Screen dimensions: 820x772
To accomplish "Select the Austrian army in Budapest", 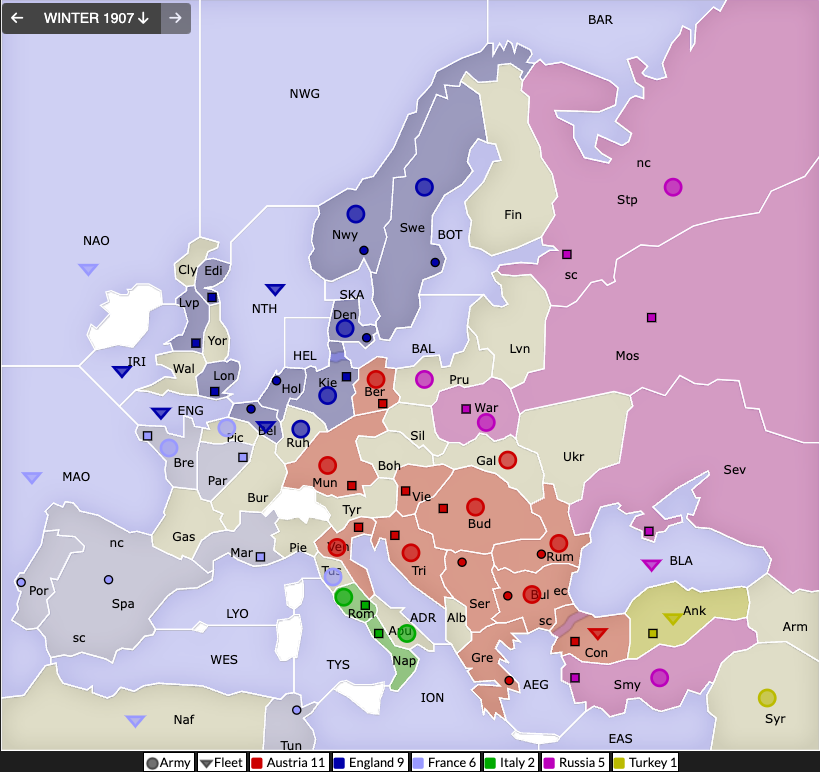I will pos(475,507).
